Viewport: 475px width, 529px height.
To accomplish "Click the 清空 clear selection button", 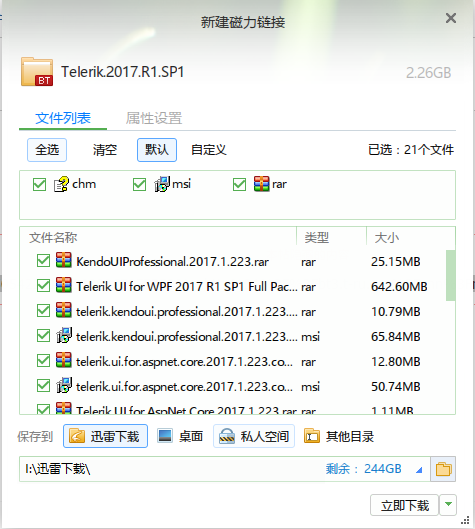I will 105,150.
